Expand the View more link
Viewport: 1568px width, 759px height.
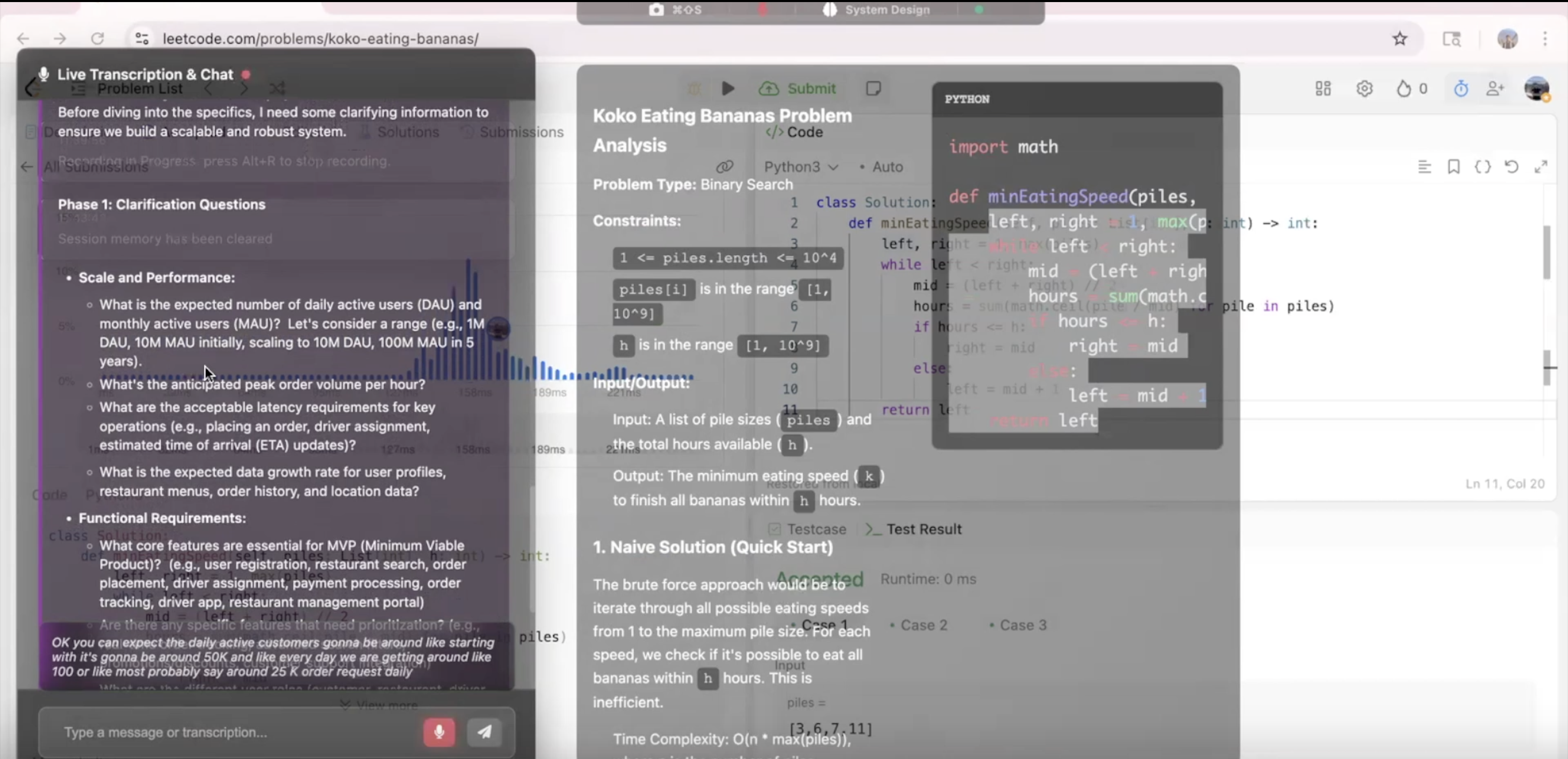coord(379,705)
